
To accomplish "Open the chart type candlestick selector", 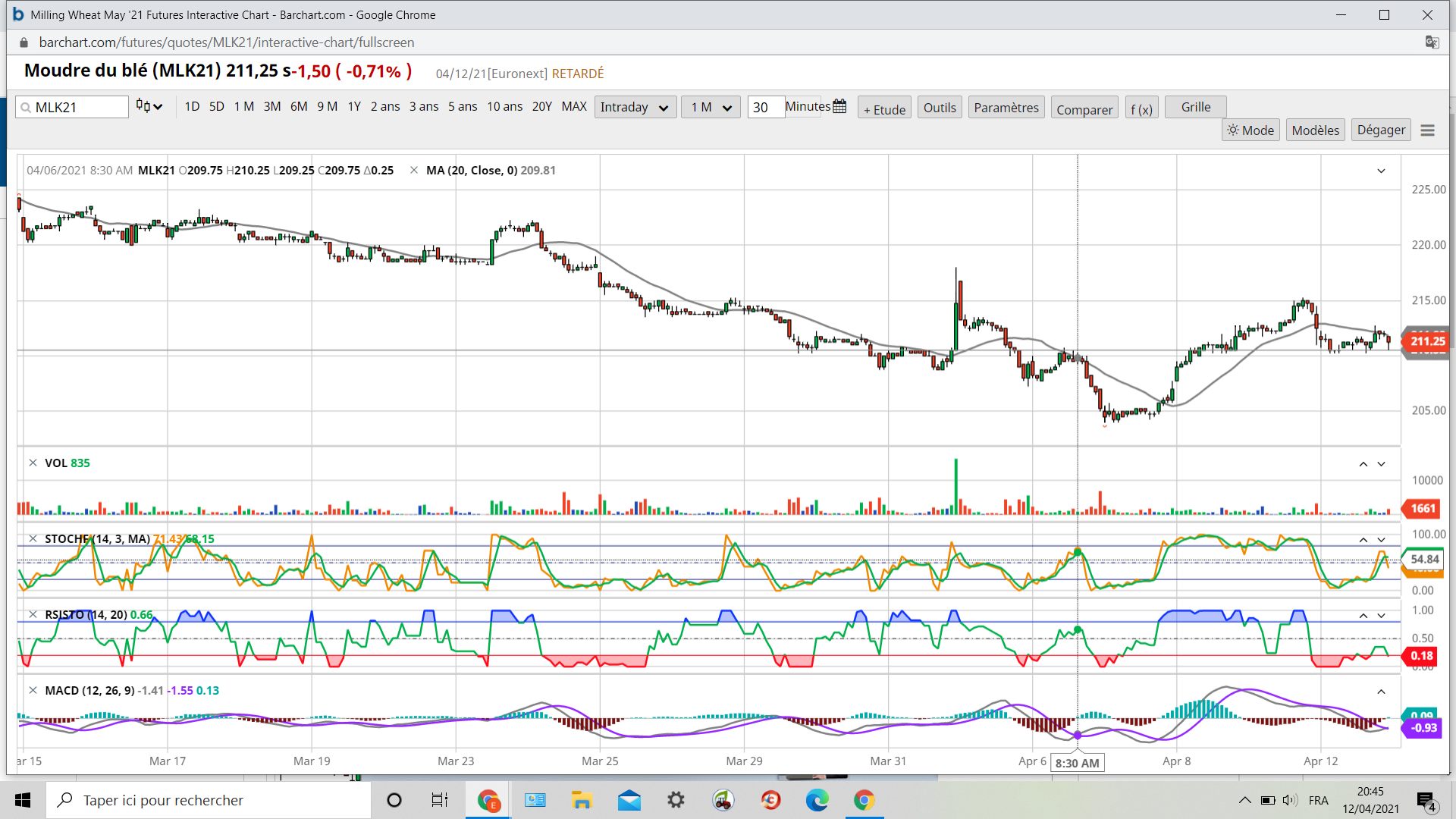I will (149, 107).
